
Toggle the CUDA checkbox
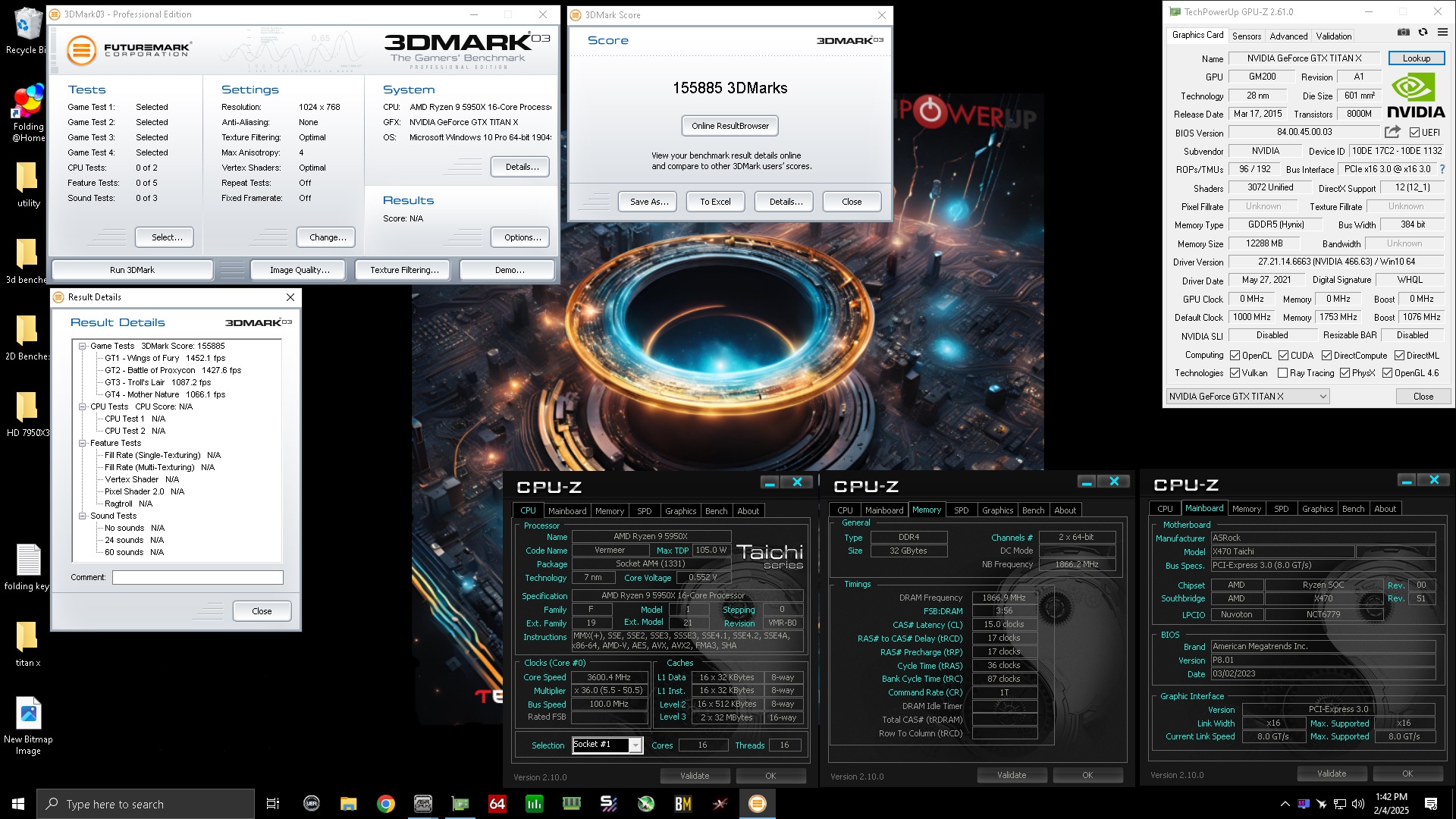pyautogui.click(x=1283, y=355)
